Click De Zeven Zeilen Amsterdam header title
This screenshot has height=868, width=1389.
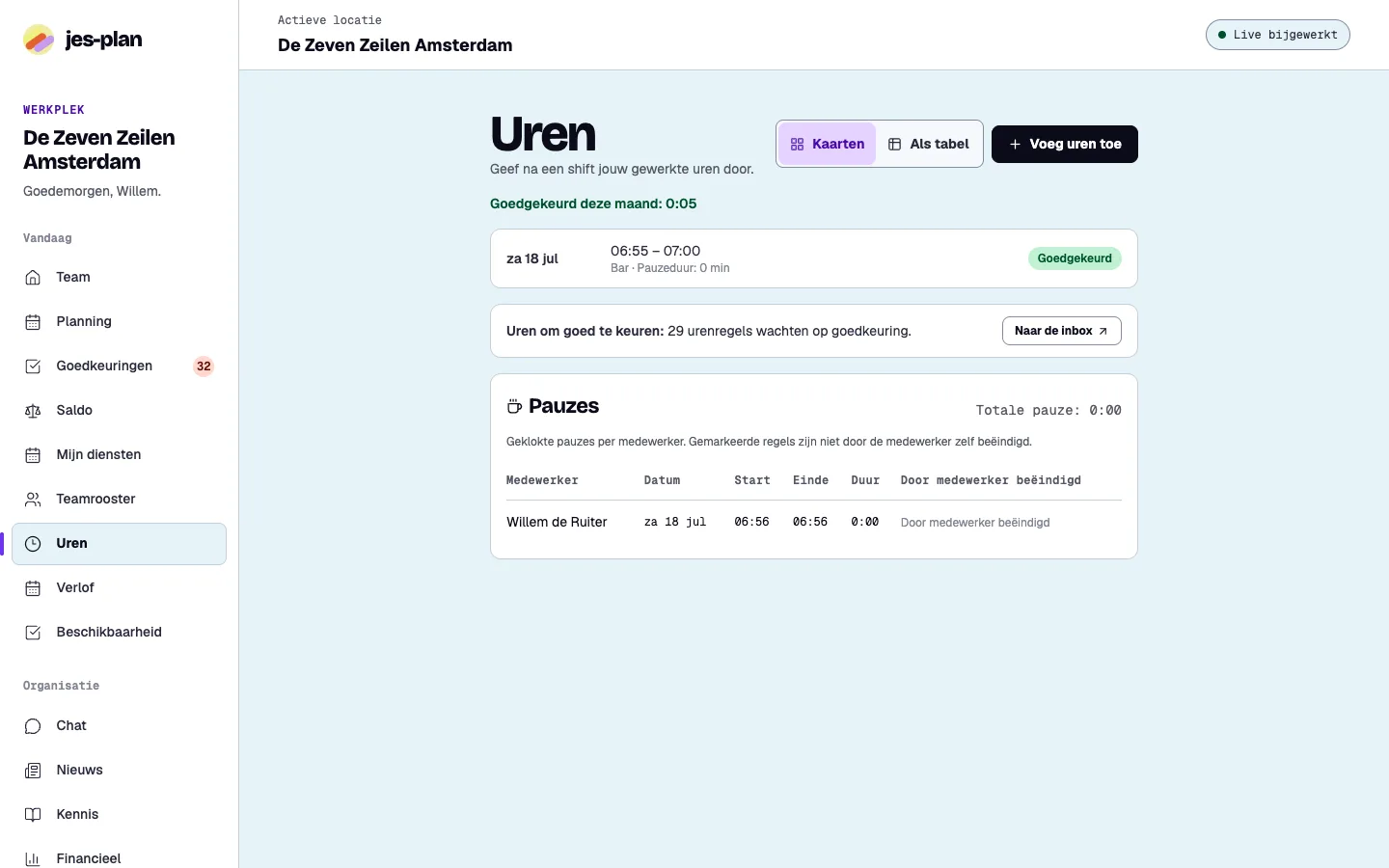point(395,45)
